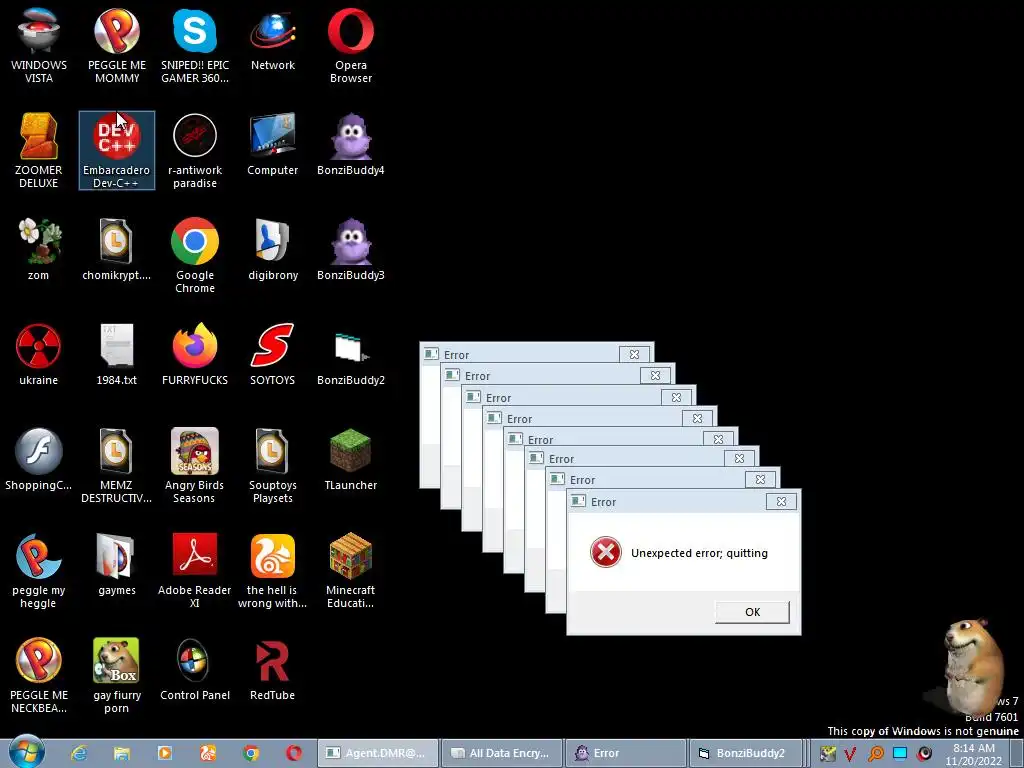Switch to the Error taskbar button

626,753
